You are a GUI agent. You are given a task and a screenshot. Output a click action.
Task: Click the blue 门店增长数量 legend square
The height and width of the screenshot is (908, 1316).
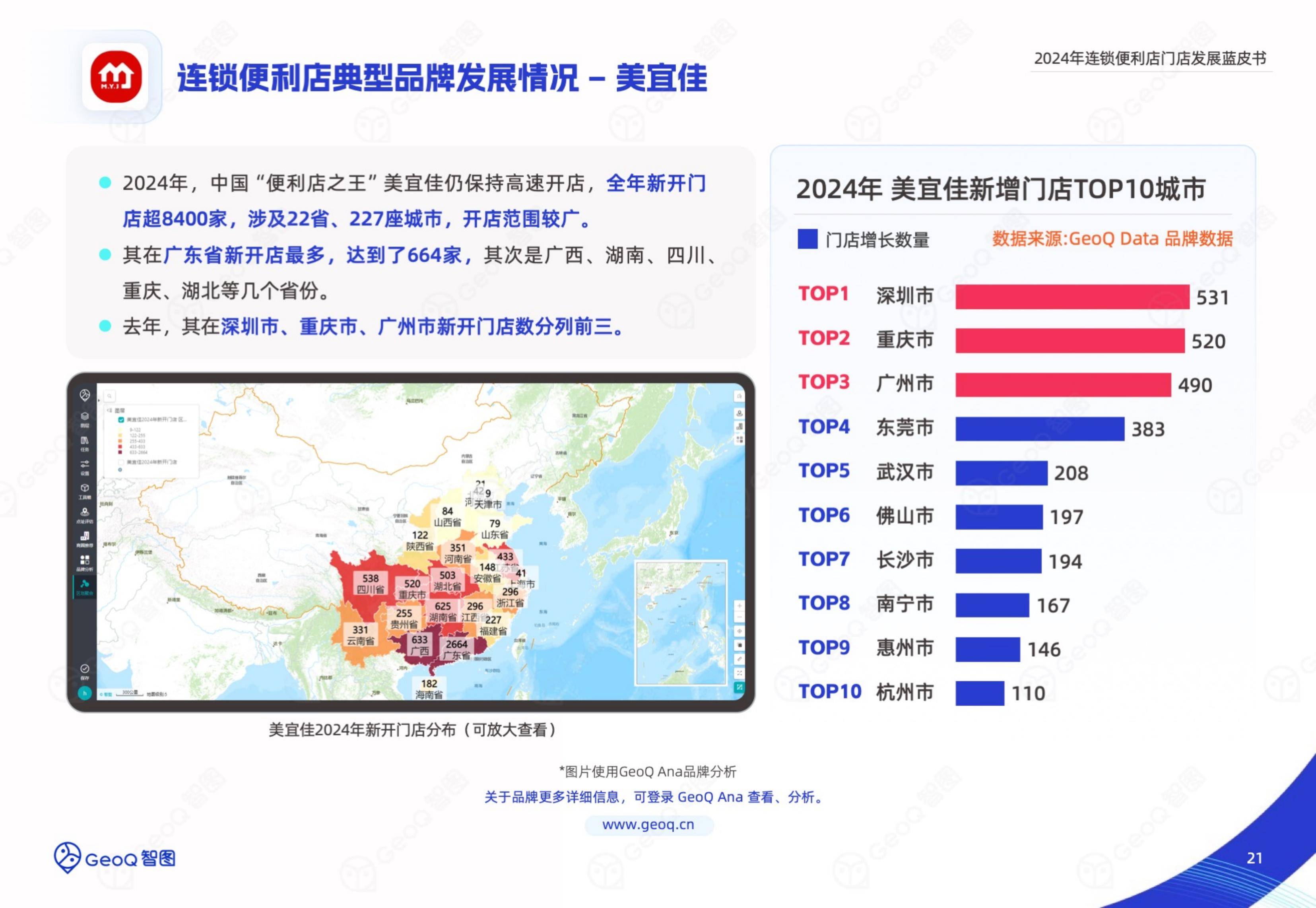(807, 239)
